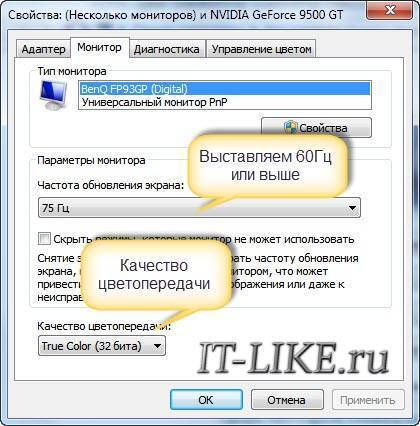This screenshot has height=426, width=420.
Task: Click the Применить button
Action: (x=367, y=400)
